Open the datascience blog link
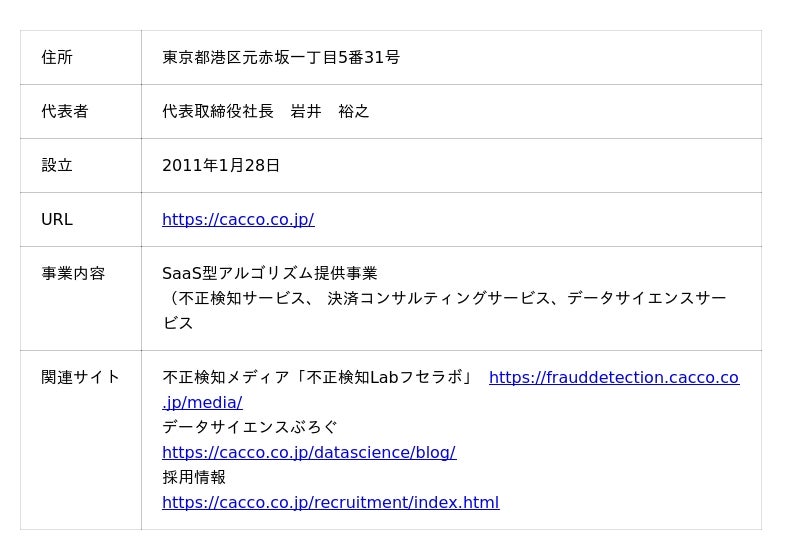This screenshot has width=800, height=560. point(308,453)
